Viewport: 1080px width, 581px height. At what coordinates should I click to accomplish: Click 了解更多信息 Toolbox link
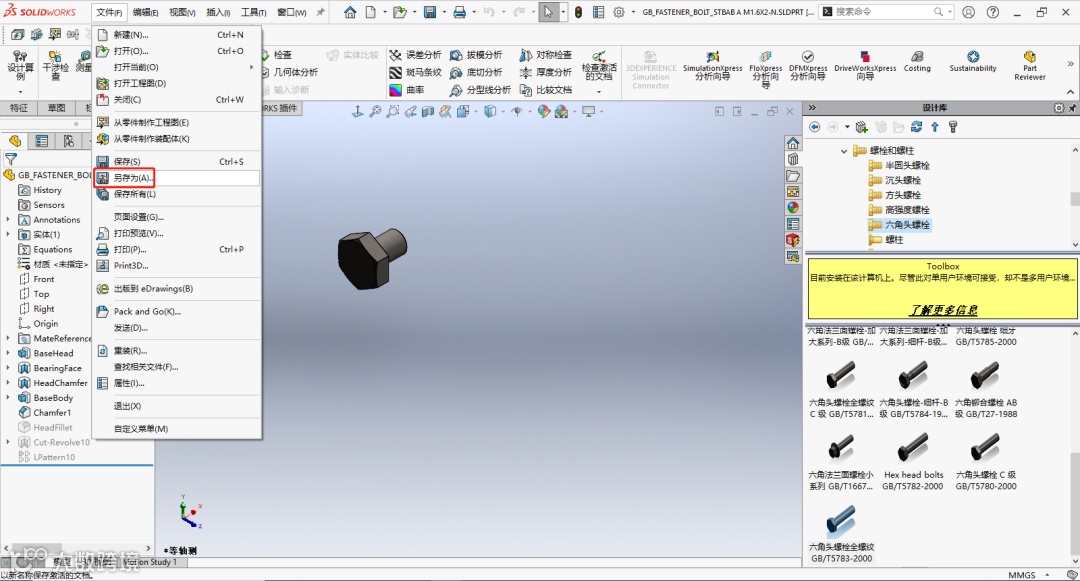pyautogui.click(x=943, y=310)
